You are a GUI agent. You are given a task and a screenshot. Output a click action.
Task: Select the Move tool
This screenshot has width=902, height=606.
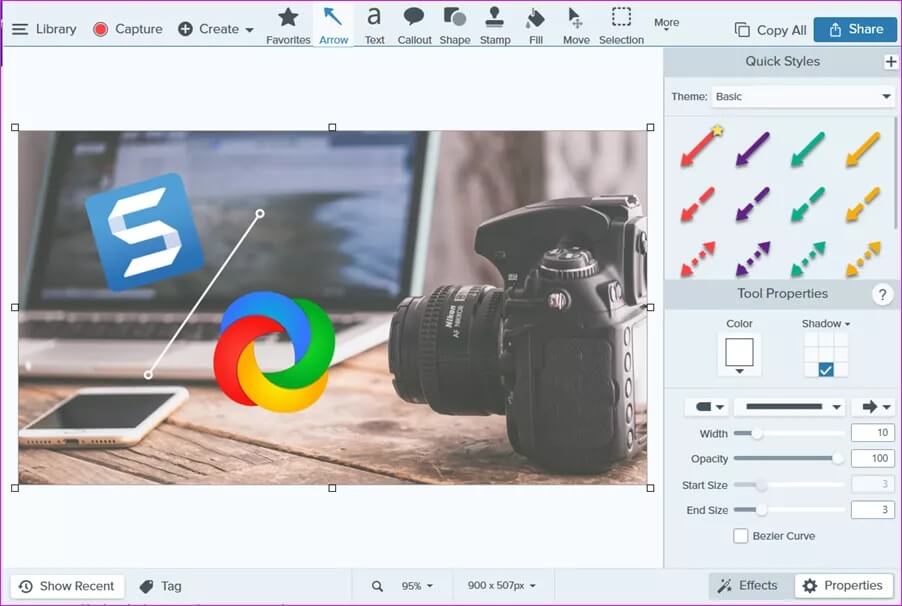pyautogui.click(x=576, y=25)
